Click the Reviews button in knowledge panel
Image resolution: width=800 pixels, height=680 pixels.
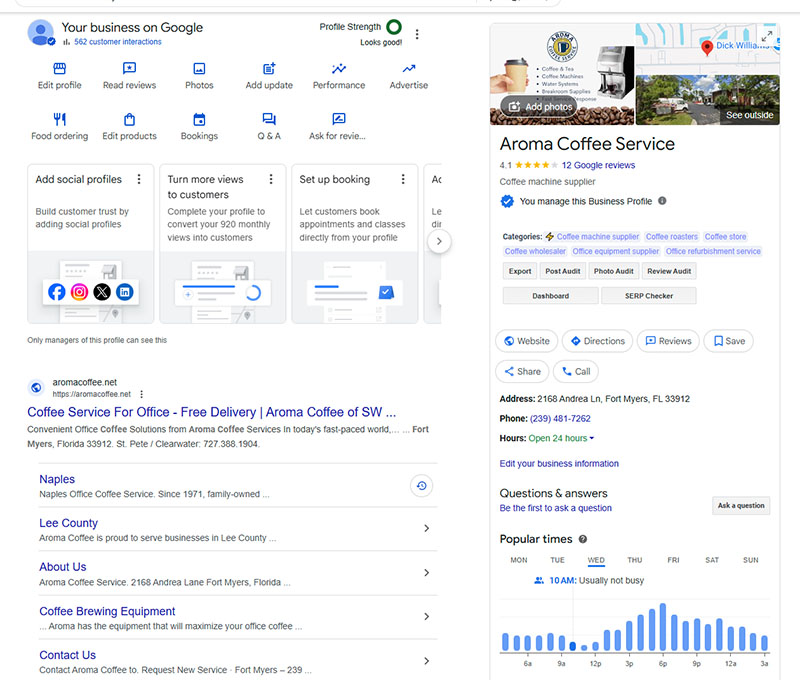click(668, 341)
